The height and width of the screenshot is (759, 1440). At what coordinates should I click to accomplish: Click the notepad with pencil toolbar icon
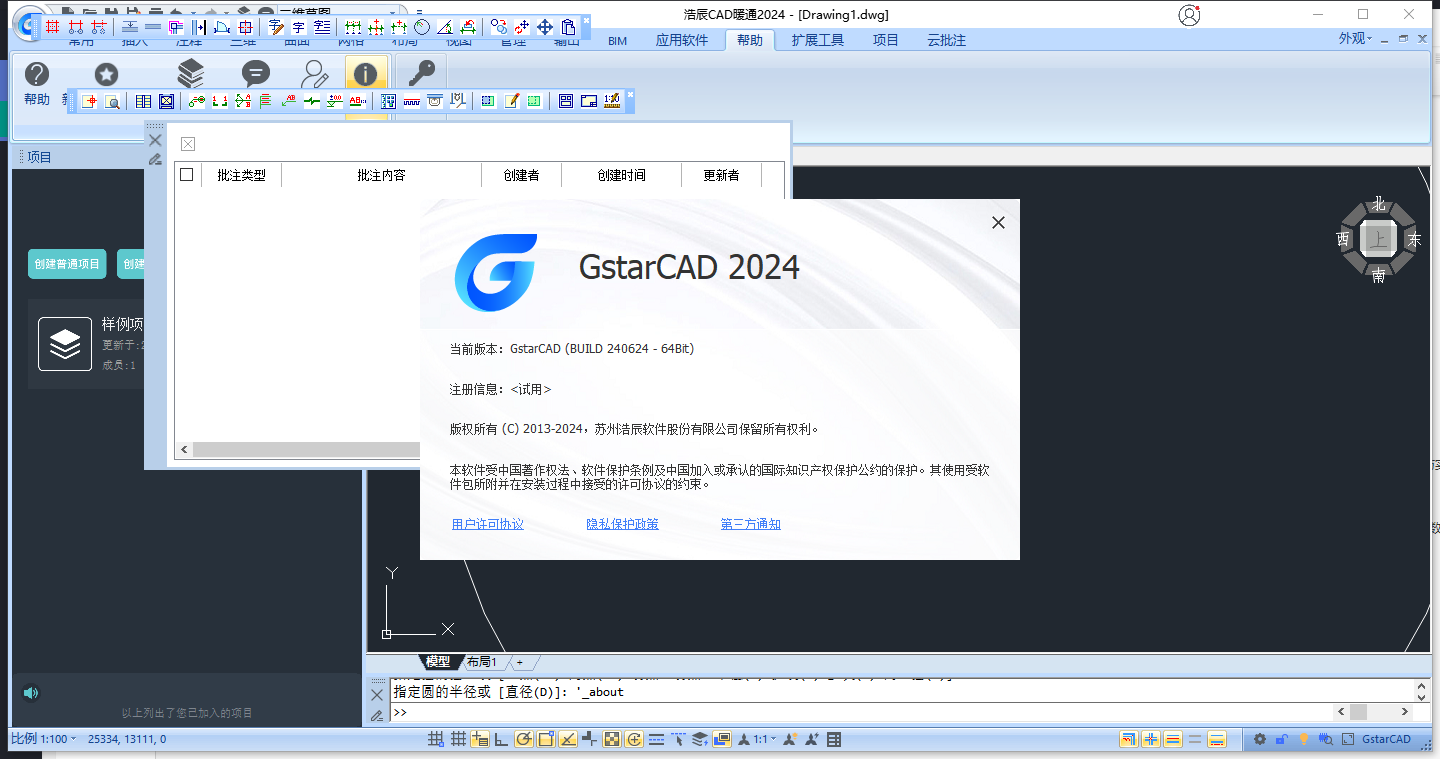pyautogui.click(x=511, y=101)
